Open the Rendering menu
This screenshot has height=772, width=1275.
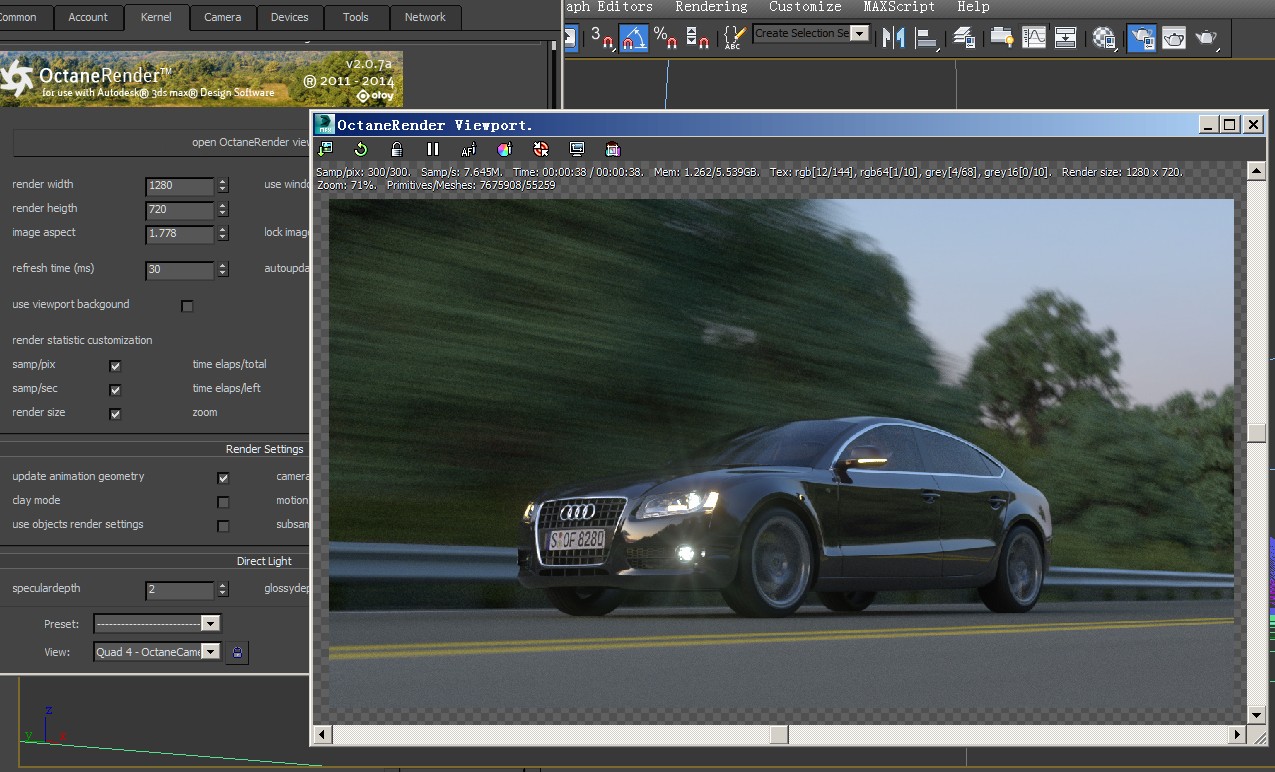(711, 7)
